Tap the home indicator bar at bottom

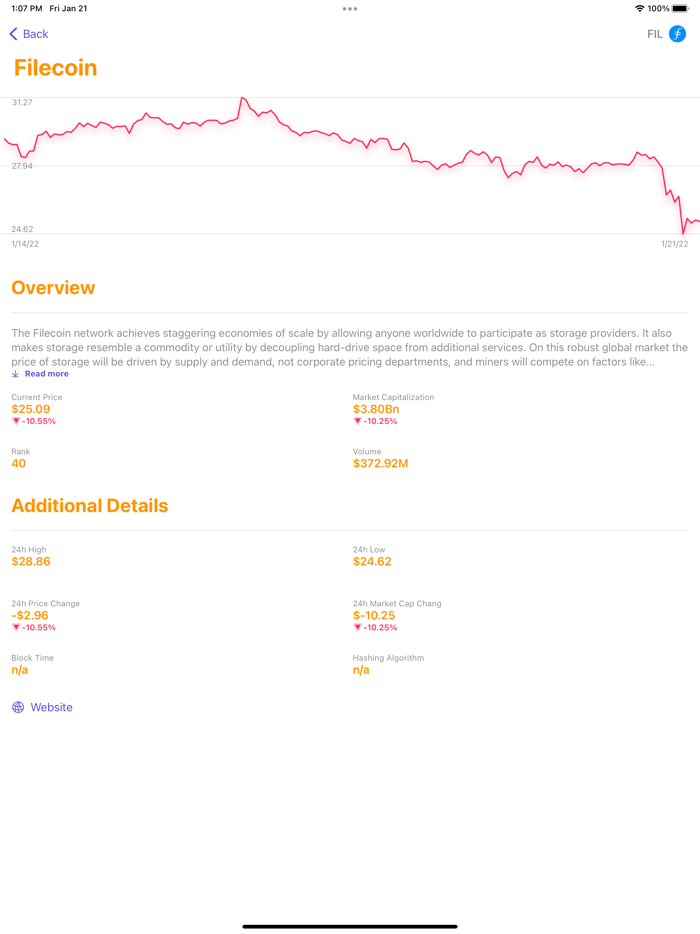(x=350, y=924)
